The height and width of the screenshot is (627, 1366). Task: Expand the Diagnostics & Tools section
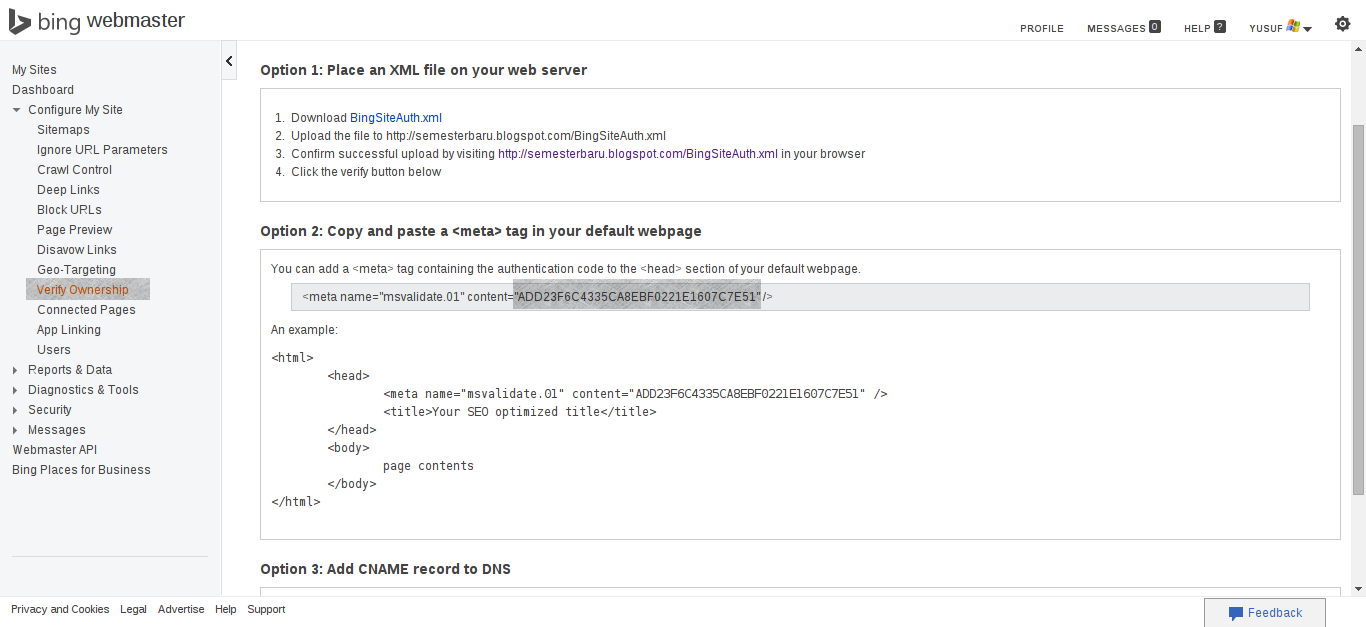click(16, 390)
